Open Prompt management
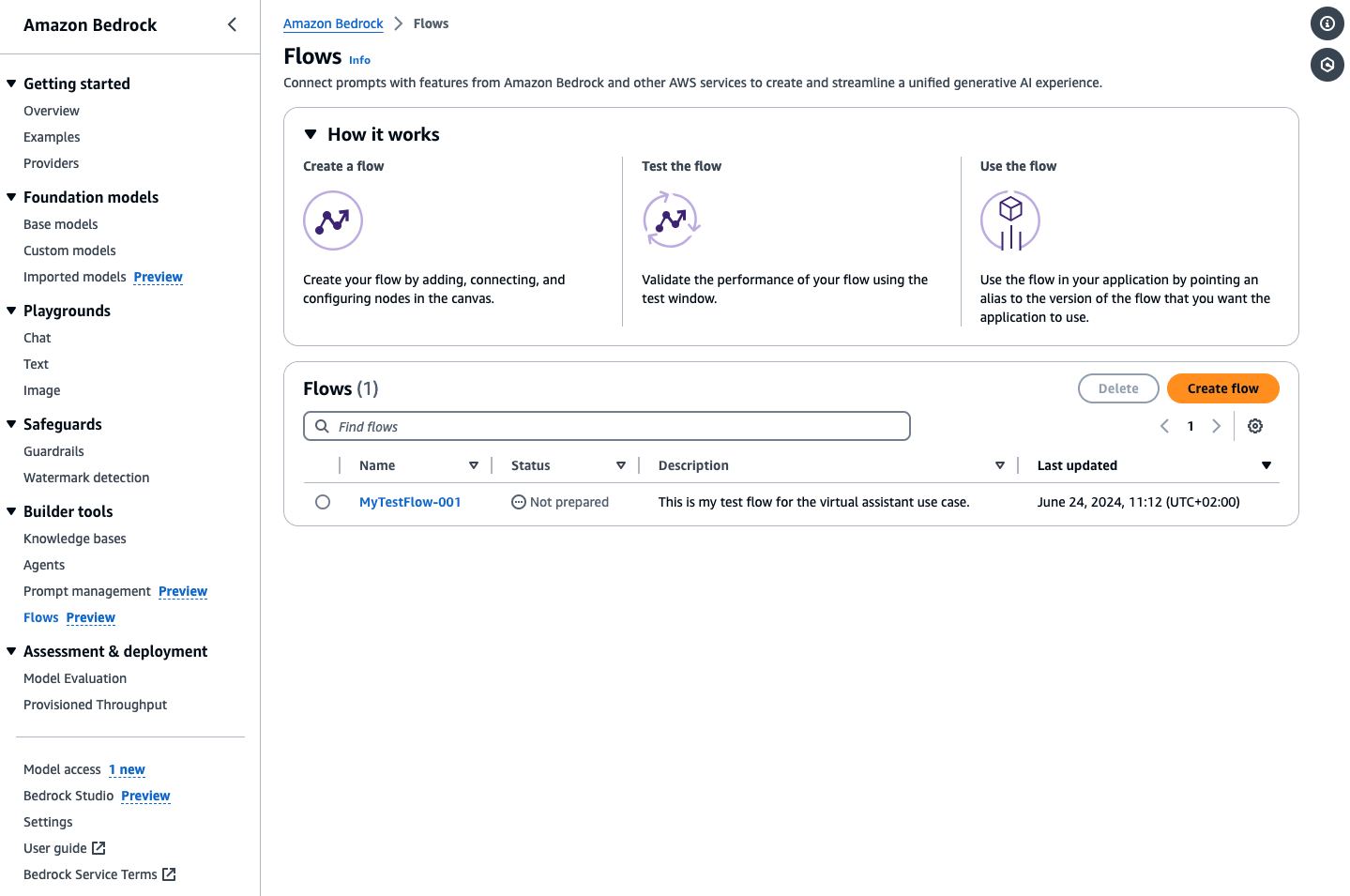The image size is (1350, 896). pyautogui.click(x=87, y=591)
